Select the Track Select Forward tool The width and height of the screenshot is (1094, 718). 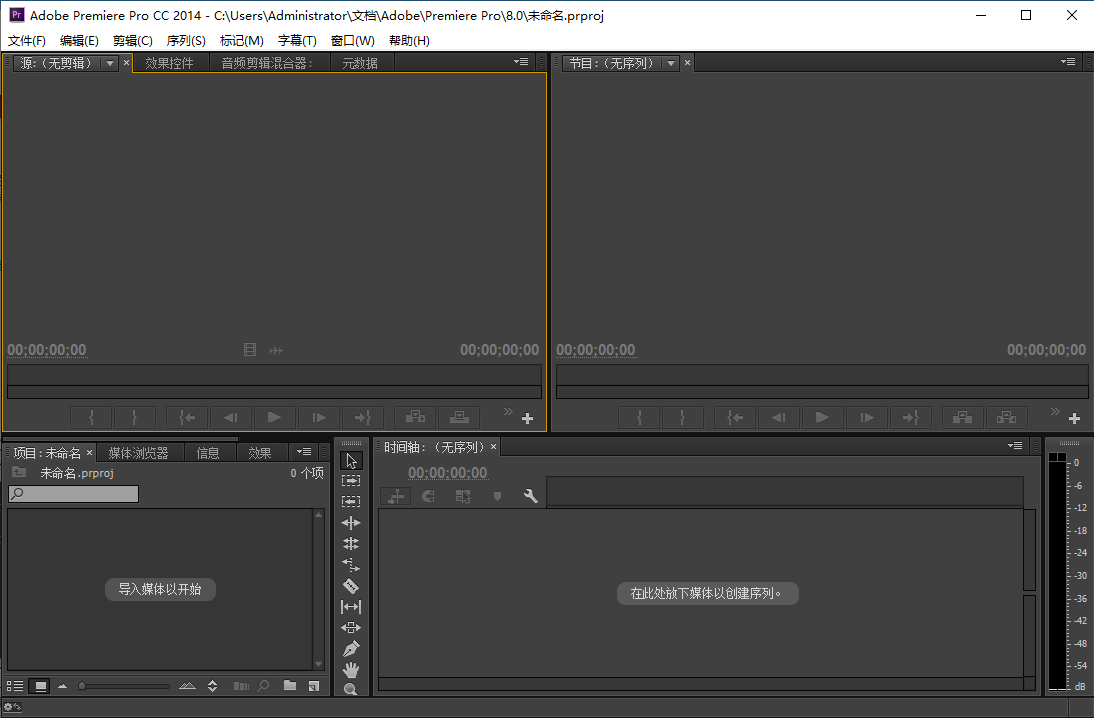(x=350, y=480)
